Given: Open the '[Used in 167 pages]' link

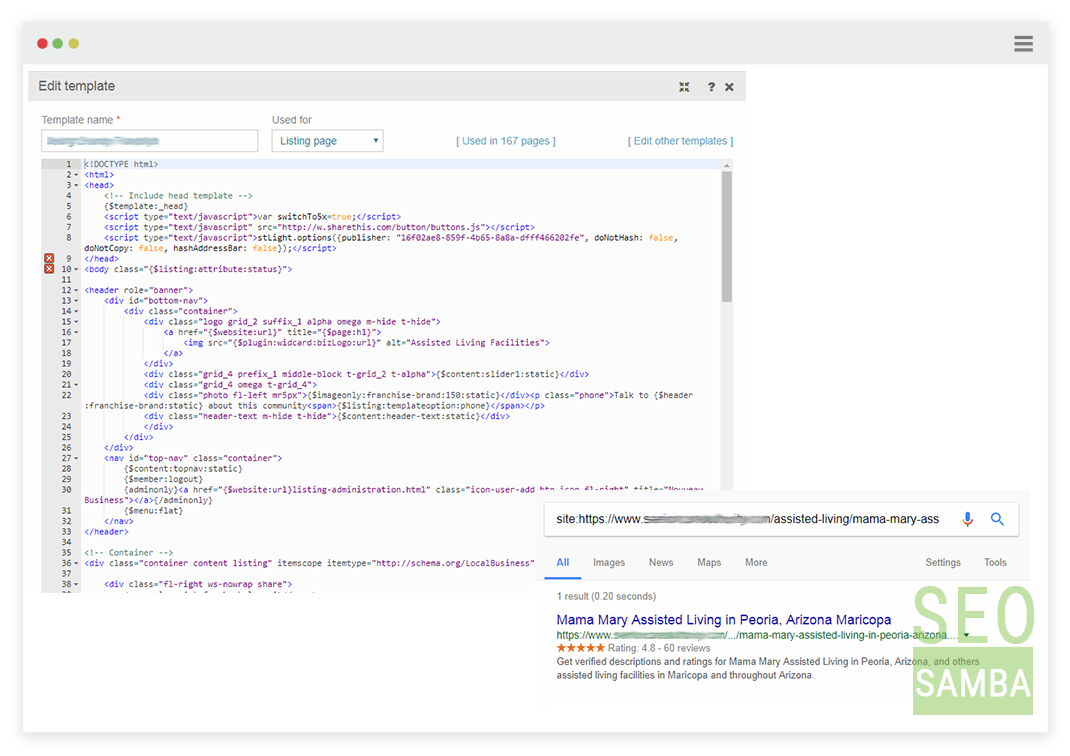Looking at the screenshot, I should (x=506, y=140).
